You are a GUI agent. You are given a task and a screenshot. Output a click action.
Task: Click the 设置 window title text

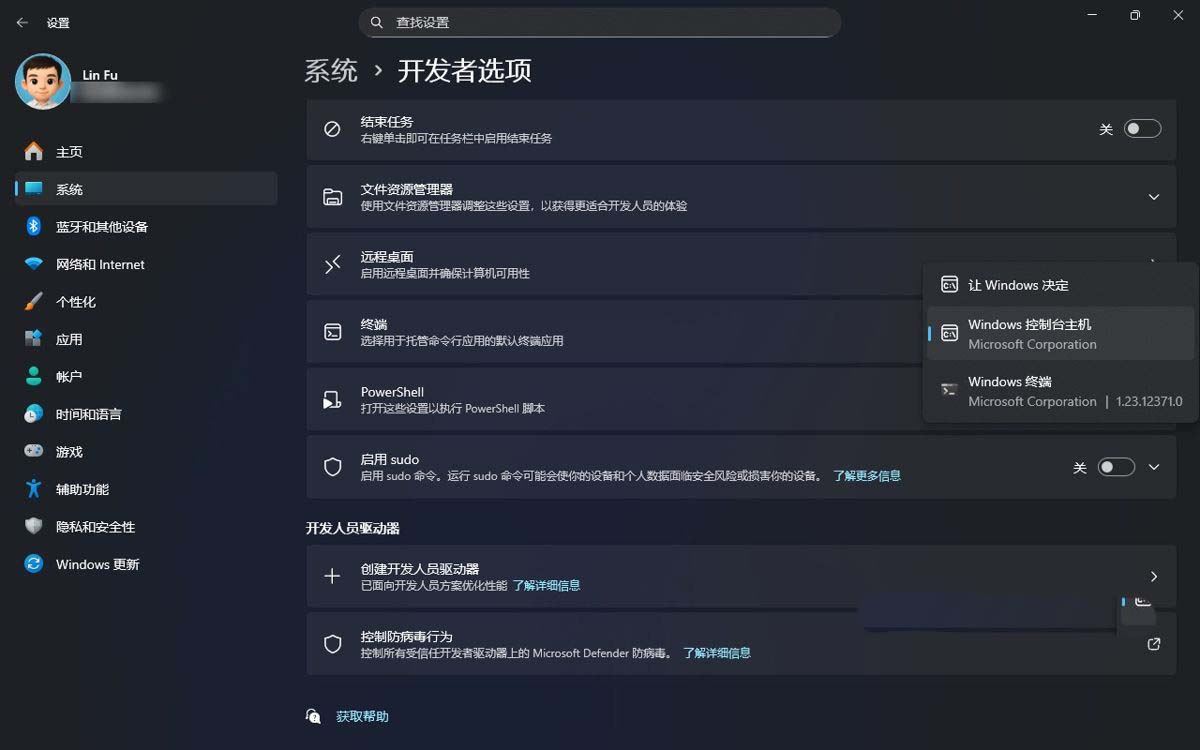click(58, 22)
